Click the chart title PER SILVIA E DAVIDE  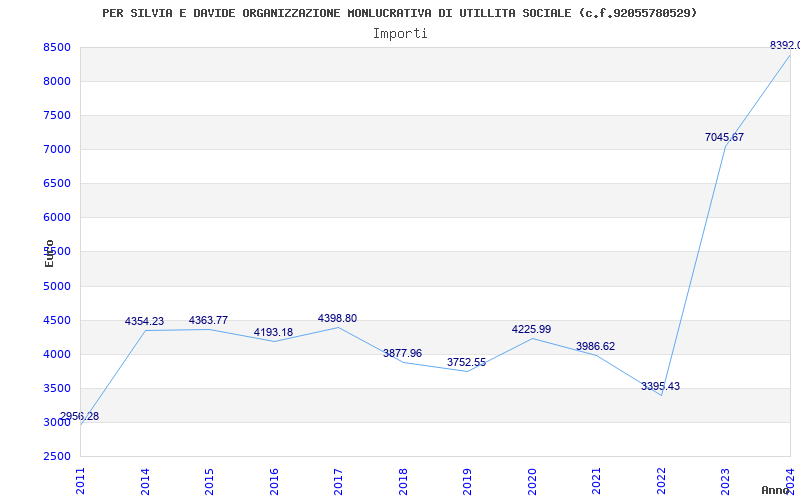(399, 13)
